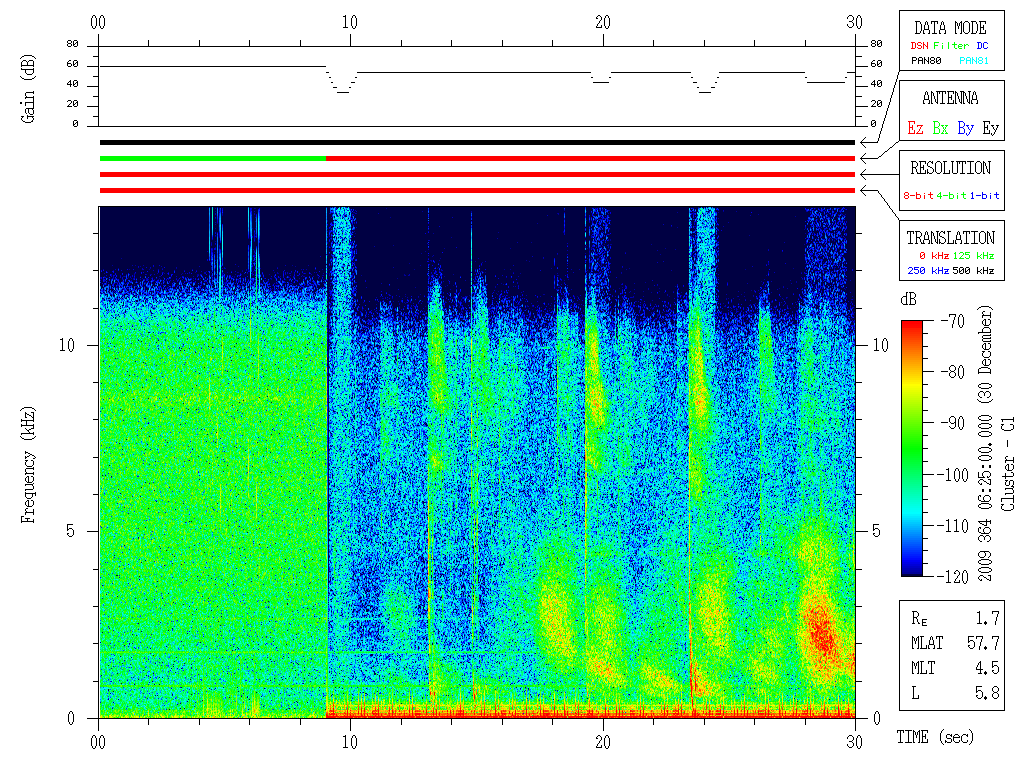Click the cyan PAN81 label
Viewport: 1024px width, 768px height.
[974, 61]
